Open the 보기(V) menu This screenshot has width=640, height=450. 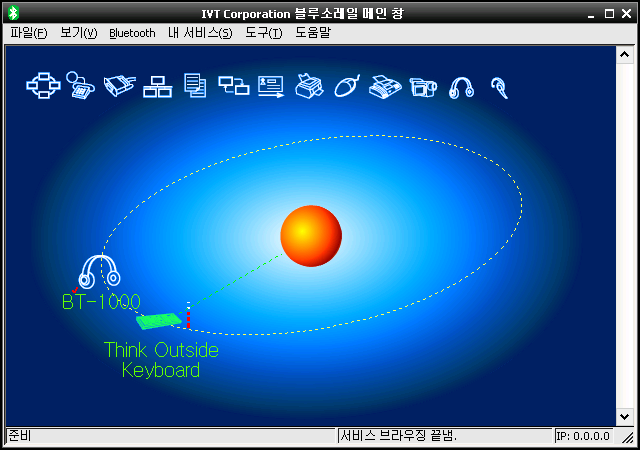(79, 33)
